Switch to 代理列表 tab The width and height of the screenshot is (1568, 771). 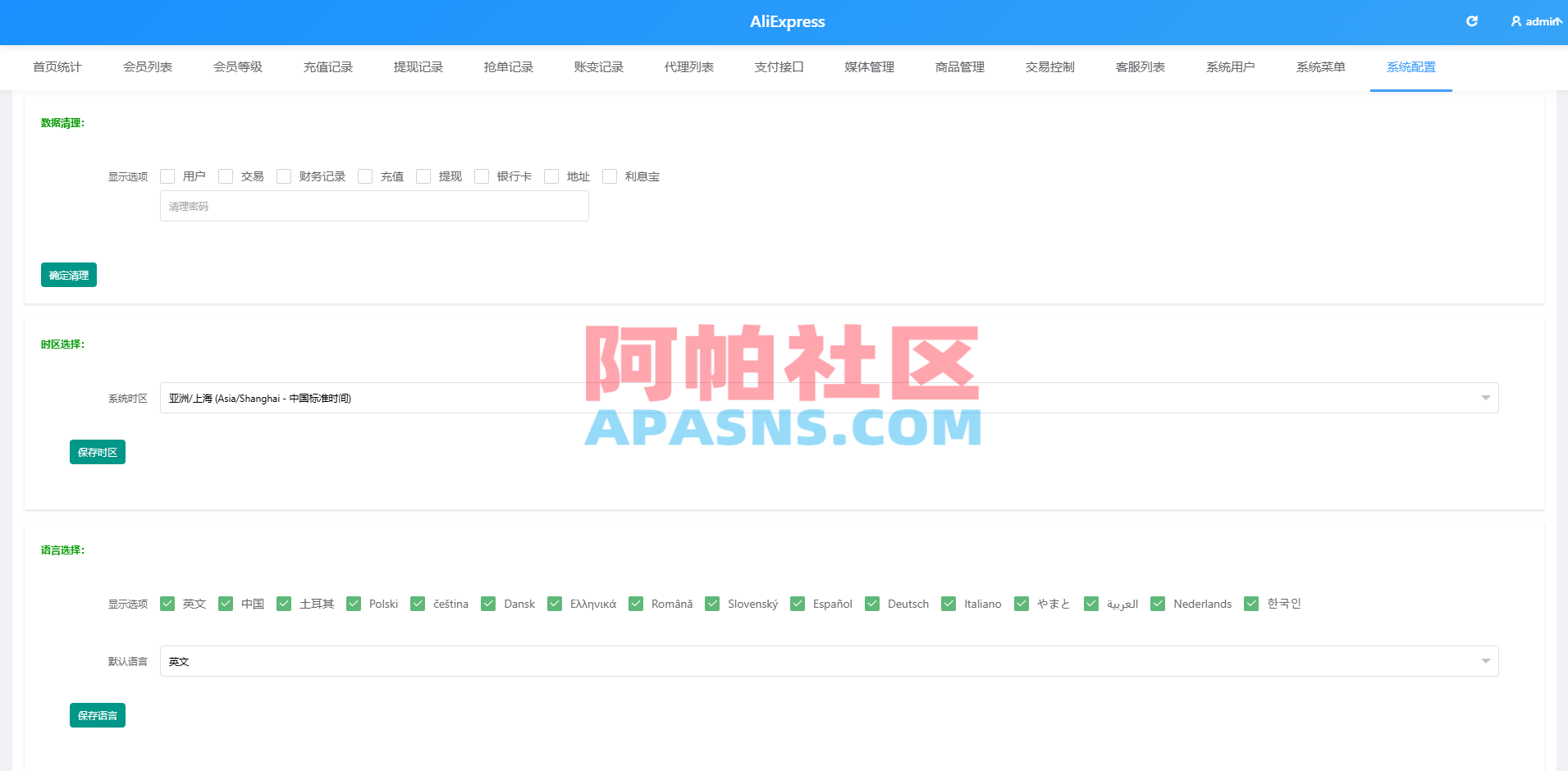689,67
